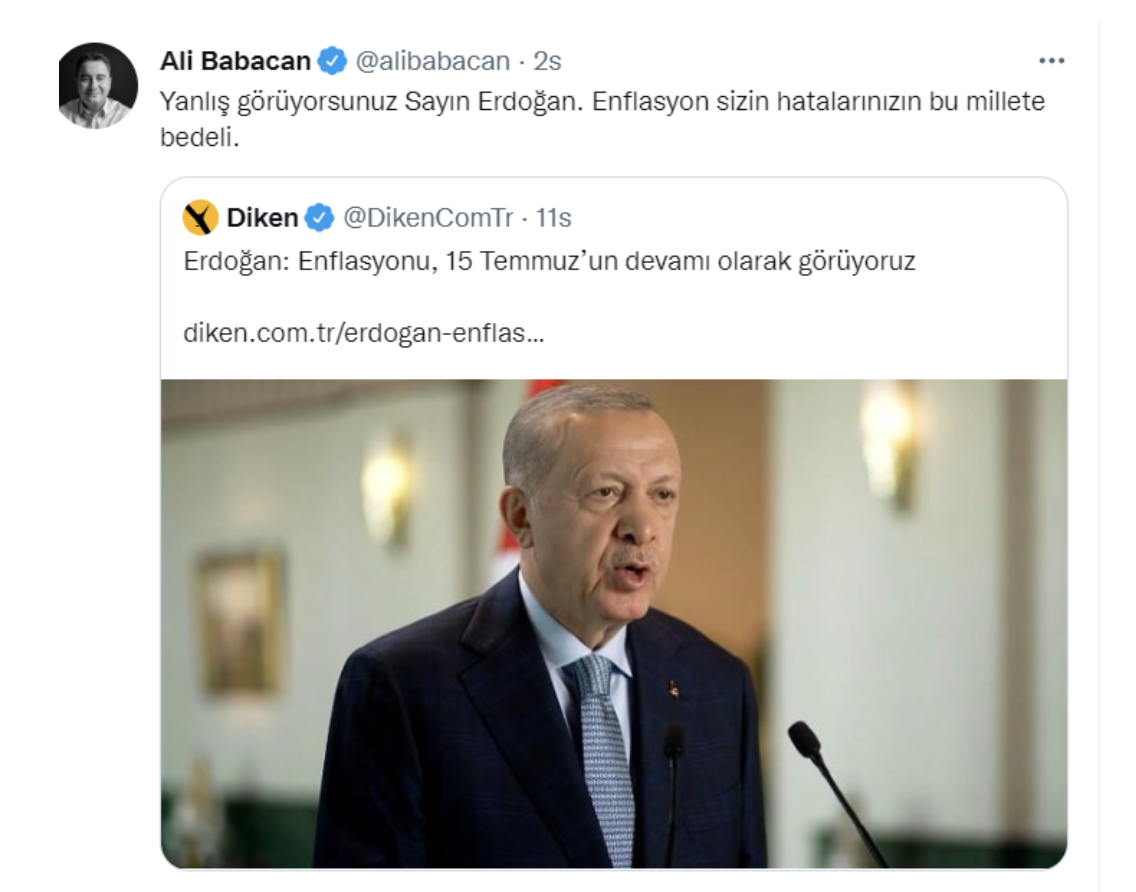1136x892 pixels.
Task: Click Ali Babacan's blue verified badge
Action: [333, 61]
